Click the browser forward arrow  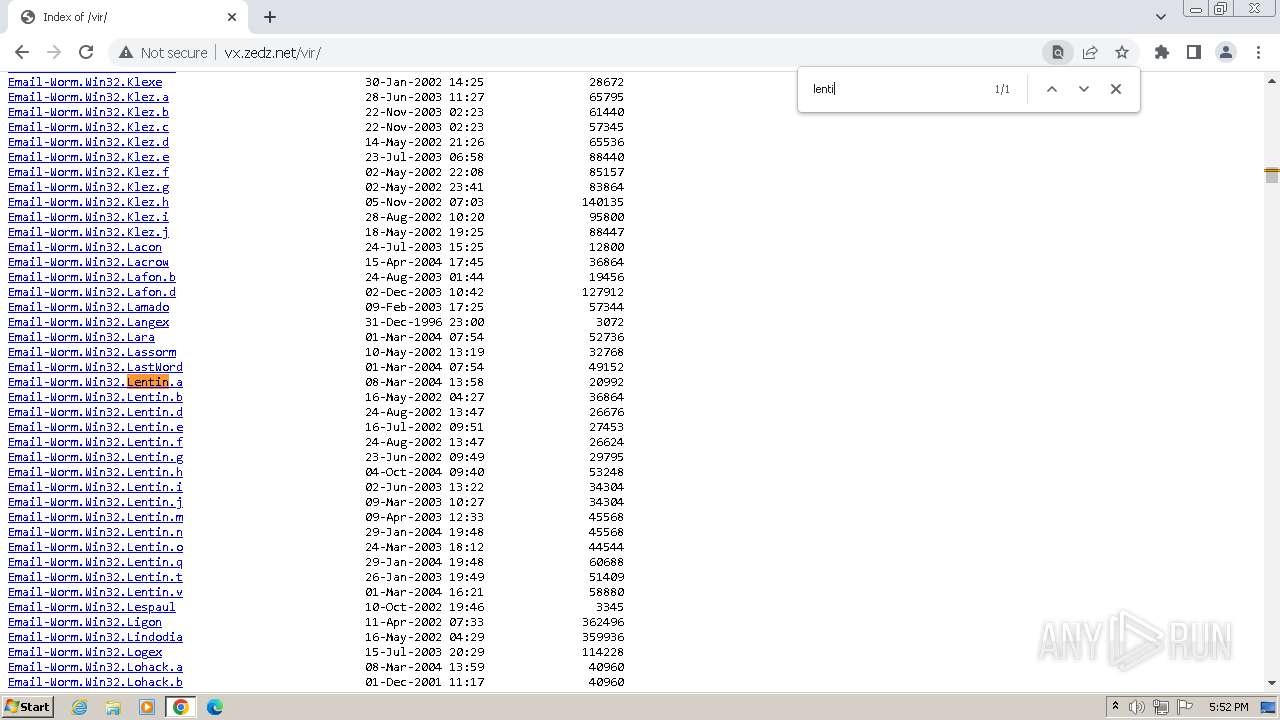[x=54, y=52]
